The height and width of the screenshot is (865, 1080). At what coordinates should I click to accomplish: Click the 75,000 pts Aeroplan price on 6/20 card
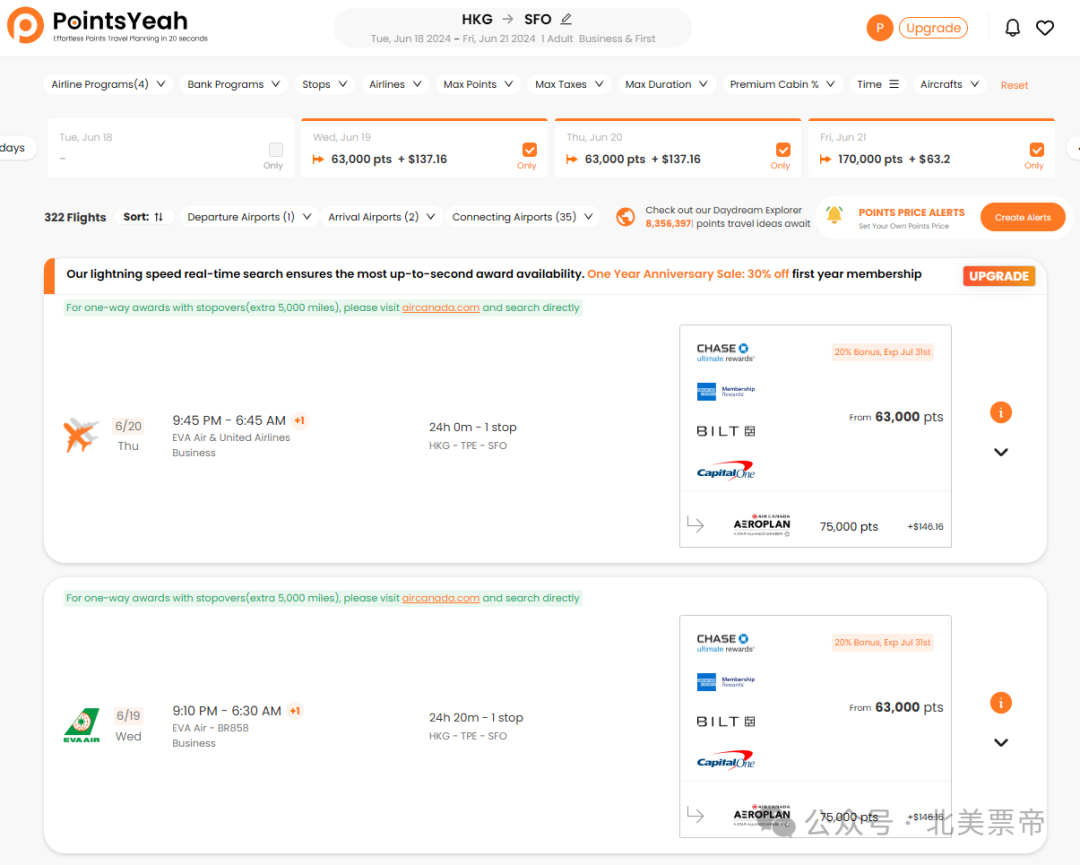849,526
